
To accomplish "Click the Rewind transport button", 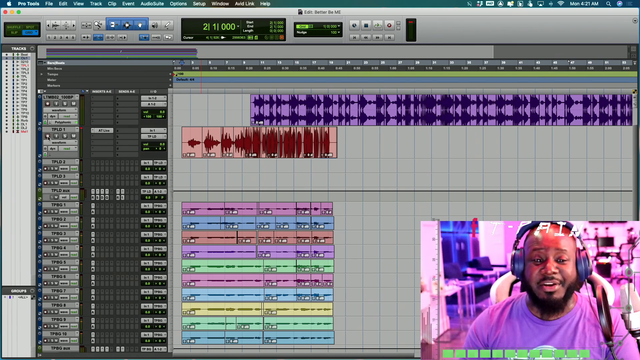I will pos(366,37).
